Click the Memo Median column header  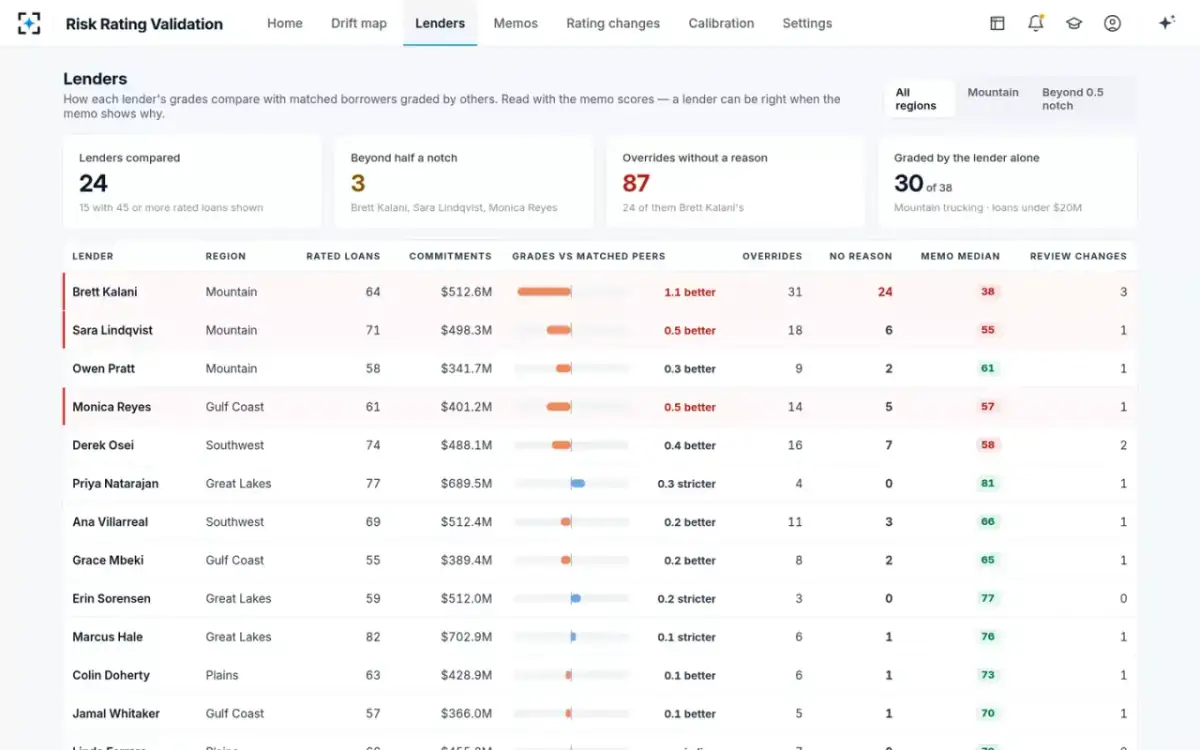tap(960, 256)
